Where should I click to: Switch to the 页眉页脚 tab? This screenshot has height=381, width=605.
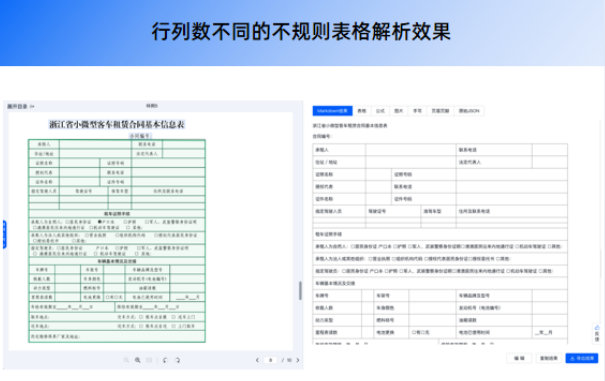click(x=440, y=111)
